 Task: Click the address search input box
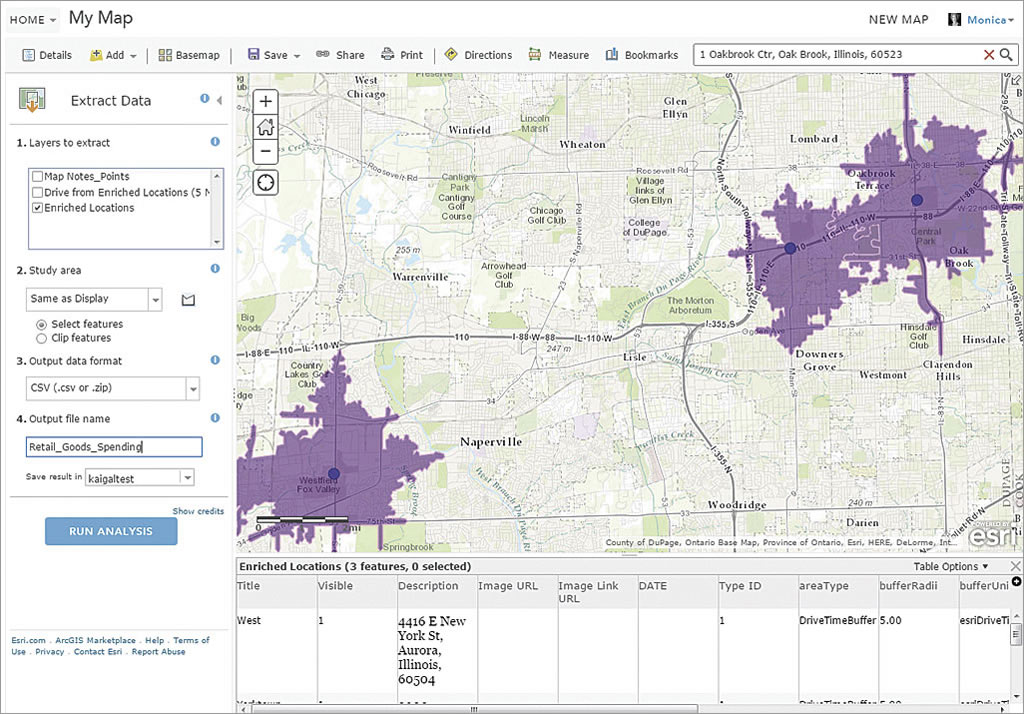[839, 55]
